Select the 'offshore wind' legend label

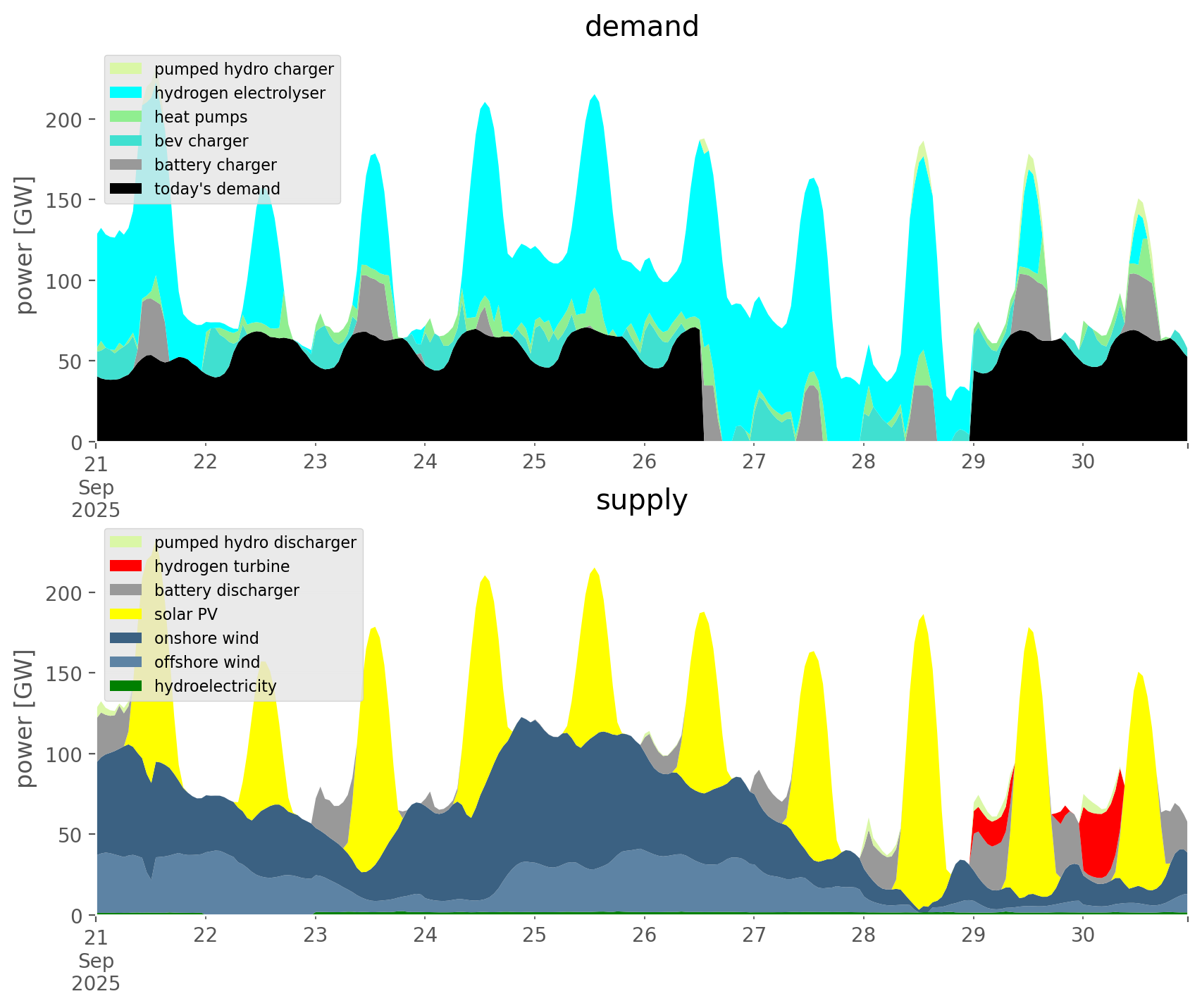click(x=207, y=662)
